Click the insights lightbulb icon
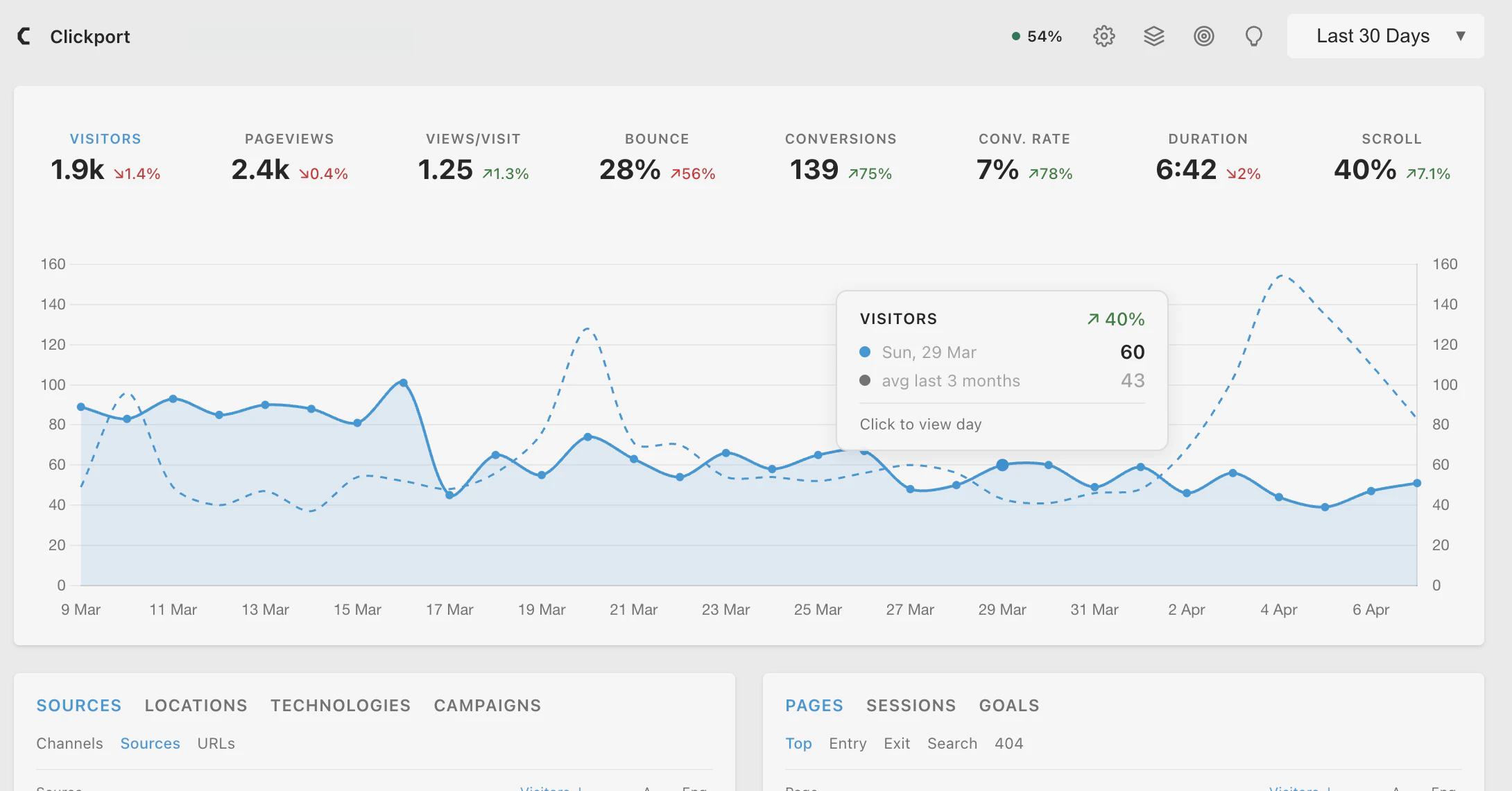 (1253, 36)
